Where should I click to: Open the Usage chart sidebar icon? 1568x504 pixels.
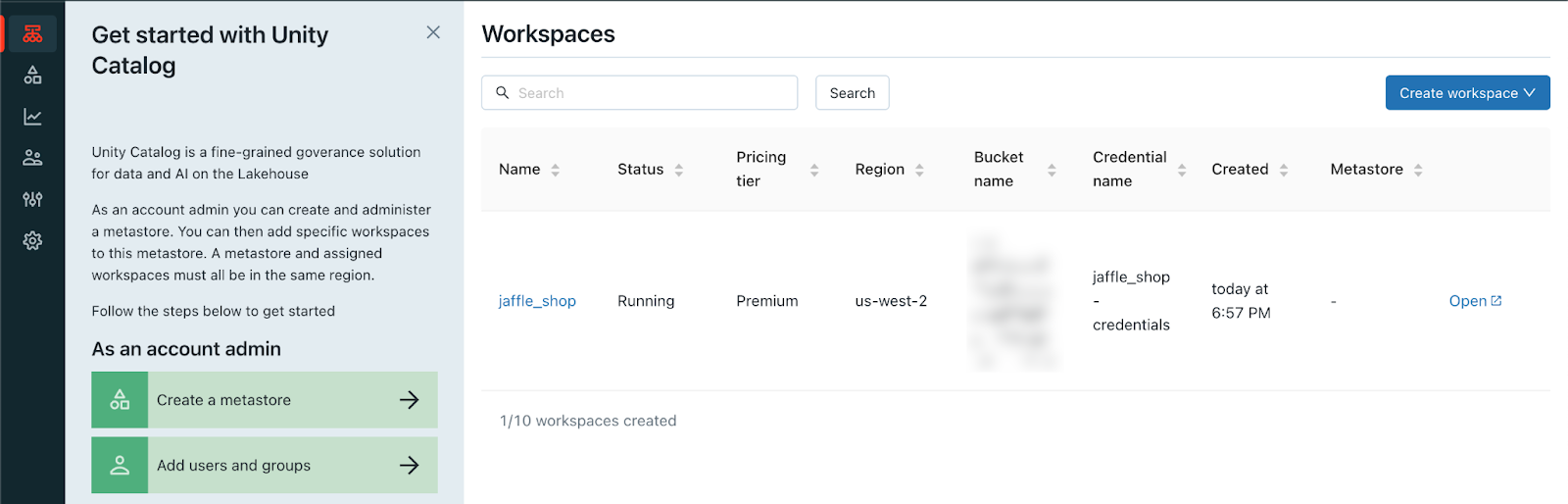[x=32, y=117]
